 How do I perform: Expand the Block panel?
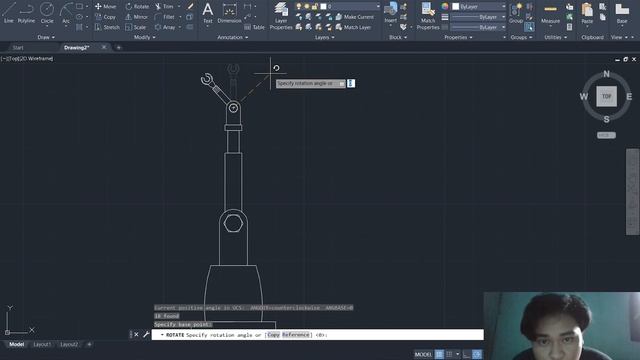pos(398,37)
